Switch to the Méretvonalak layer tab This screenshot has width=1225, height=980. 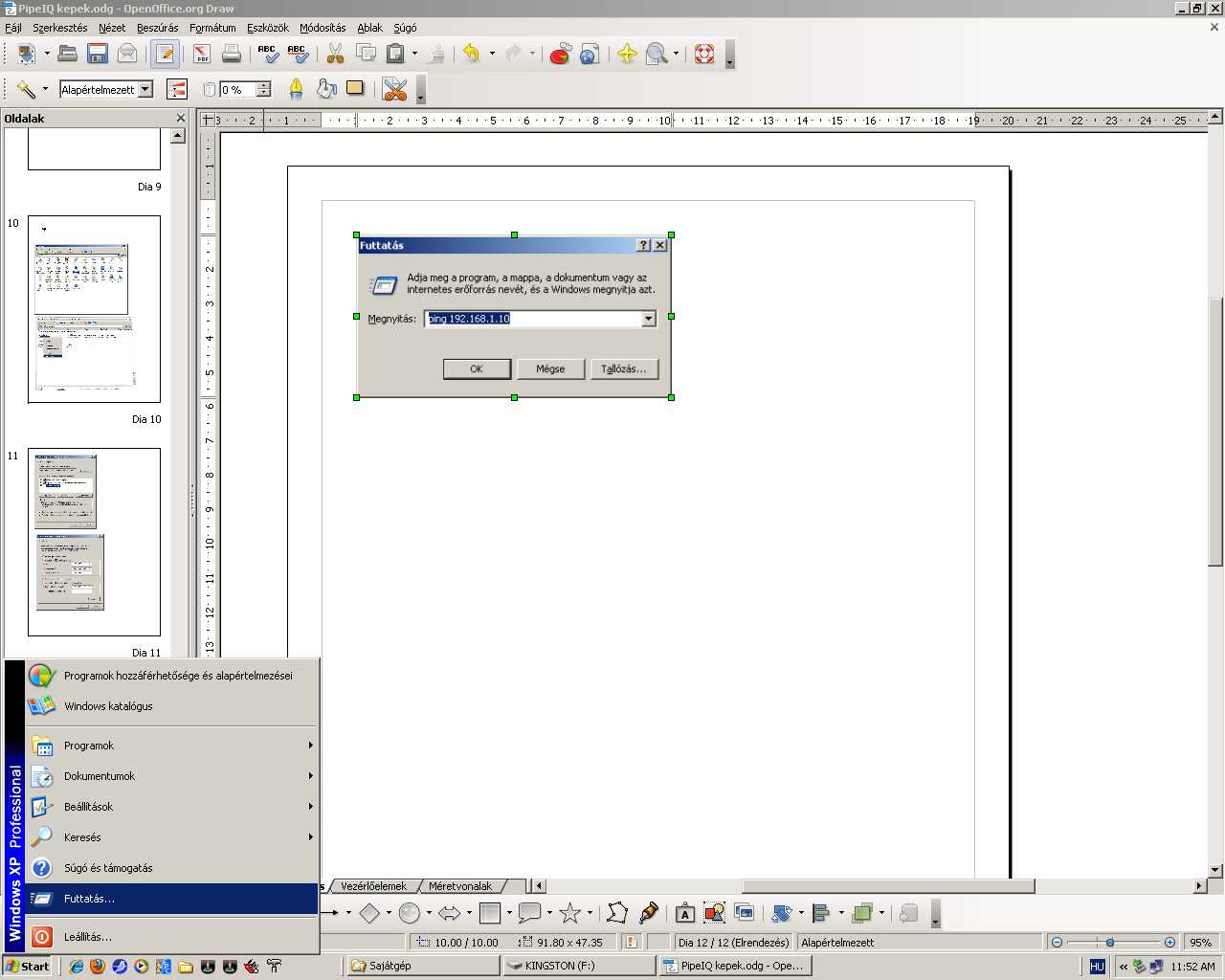pyautogui.click(x=460, y=886)
